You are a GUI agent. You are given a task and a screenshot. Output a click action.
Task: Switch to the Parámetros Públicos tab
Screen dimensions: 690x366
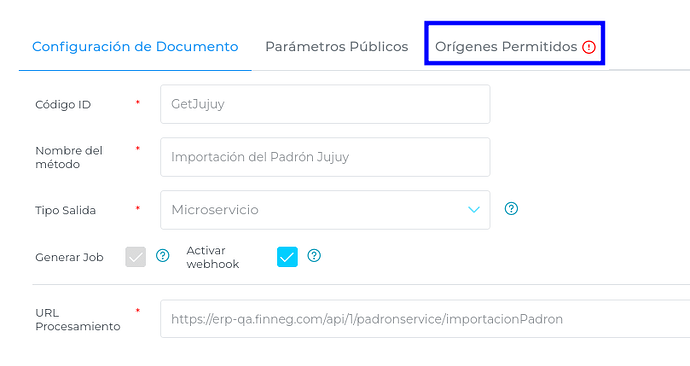337,47
